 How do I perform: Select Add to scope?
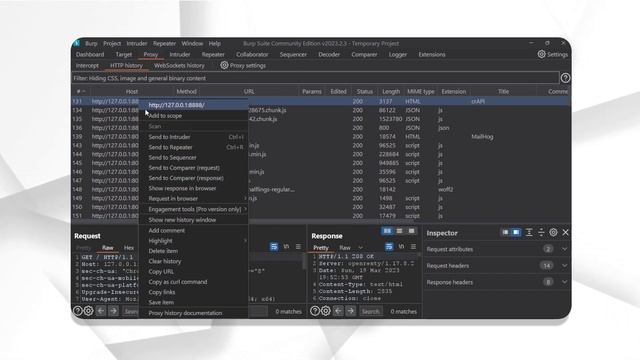pyautogui.click(x=194, y=116)
